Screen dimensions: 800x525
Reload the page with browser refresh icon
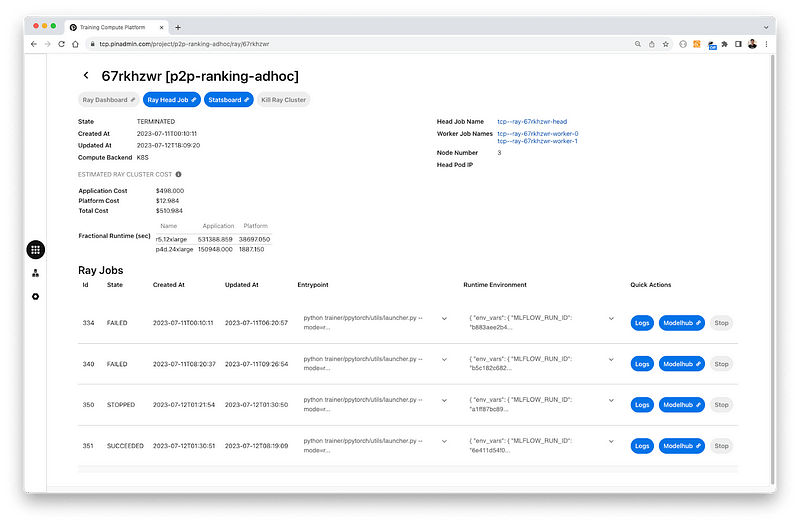pyautogui.click(x=62, y=44)
